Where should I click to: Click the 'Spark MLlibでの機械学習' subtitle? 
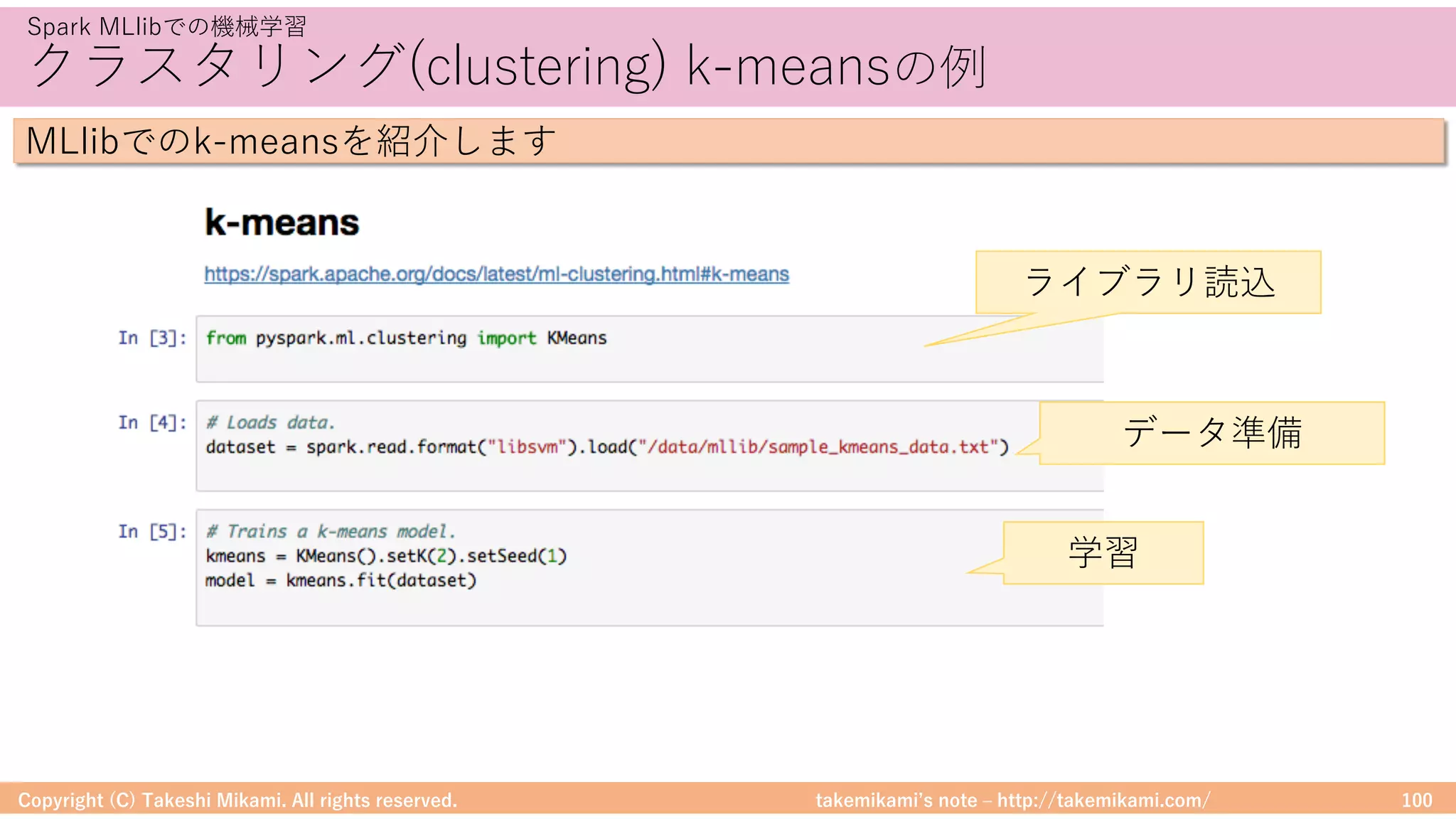click(166, 26)
